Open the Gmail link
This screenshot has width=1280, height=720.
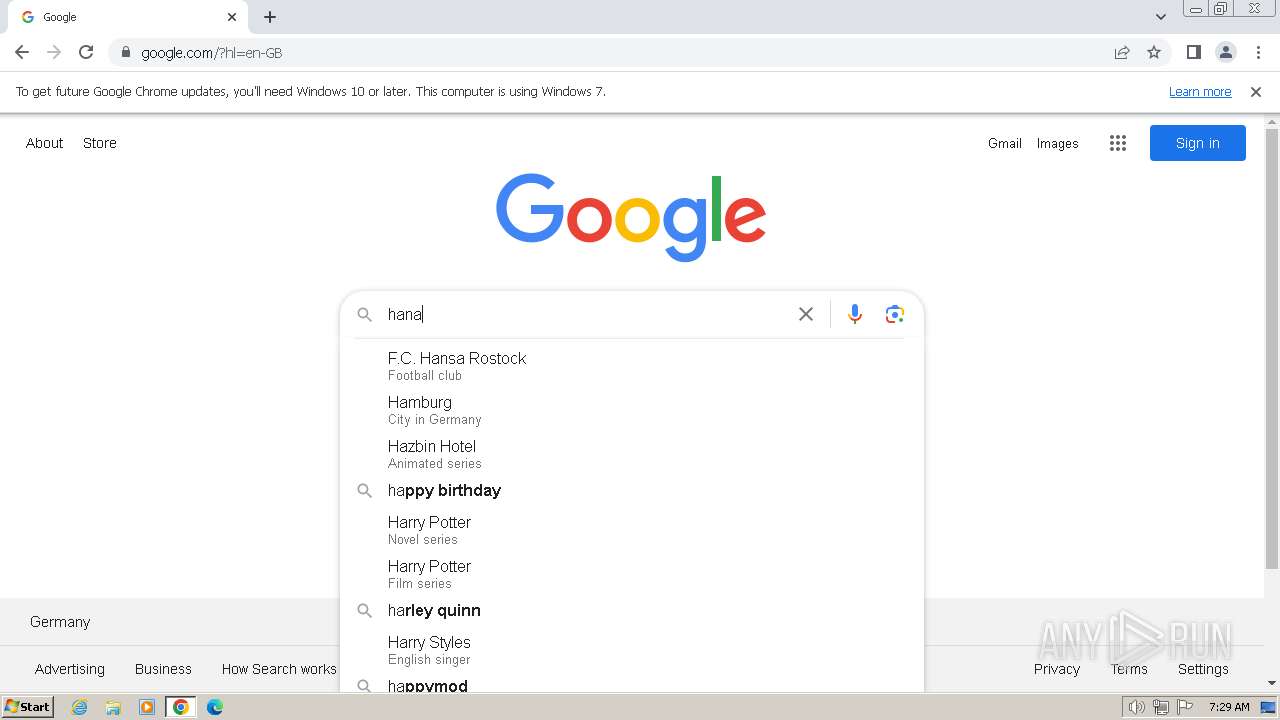[x=1005, y=143]
